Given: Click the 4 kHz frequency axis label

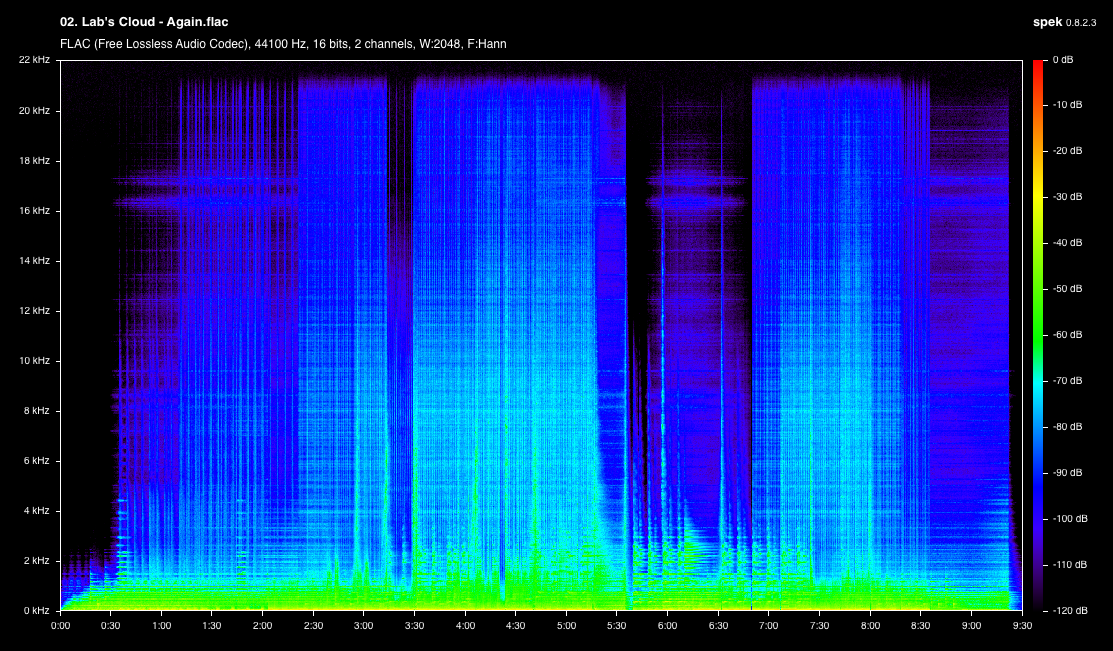Looking at the screenshot, I should [x=36, y=510].
